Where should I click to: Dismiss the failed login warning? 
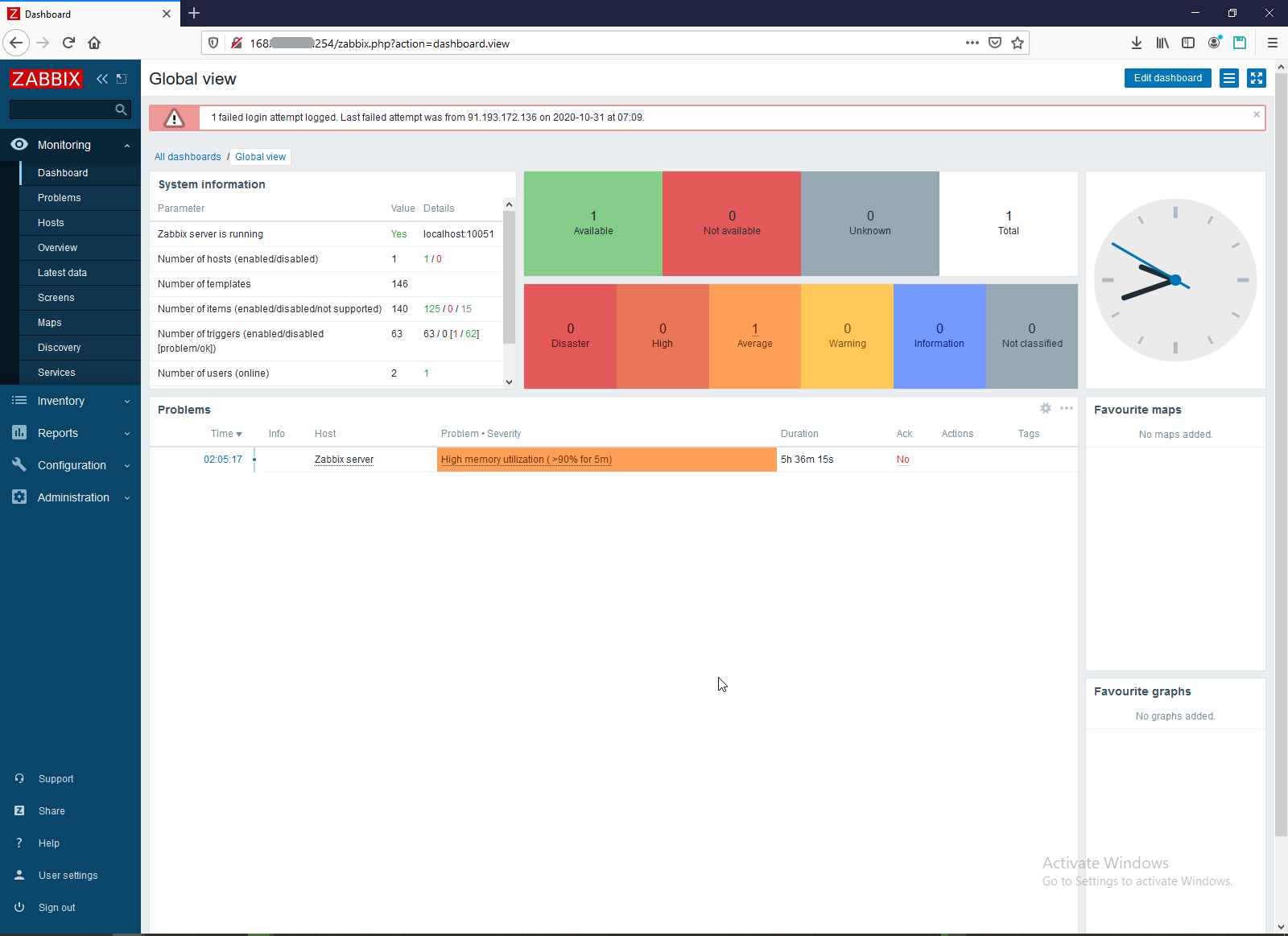pyautogui.click(x=1257, y=114)
